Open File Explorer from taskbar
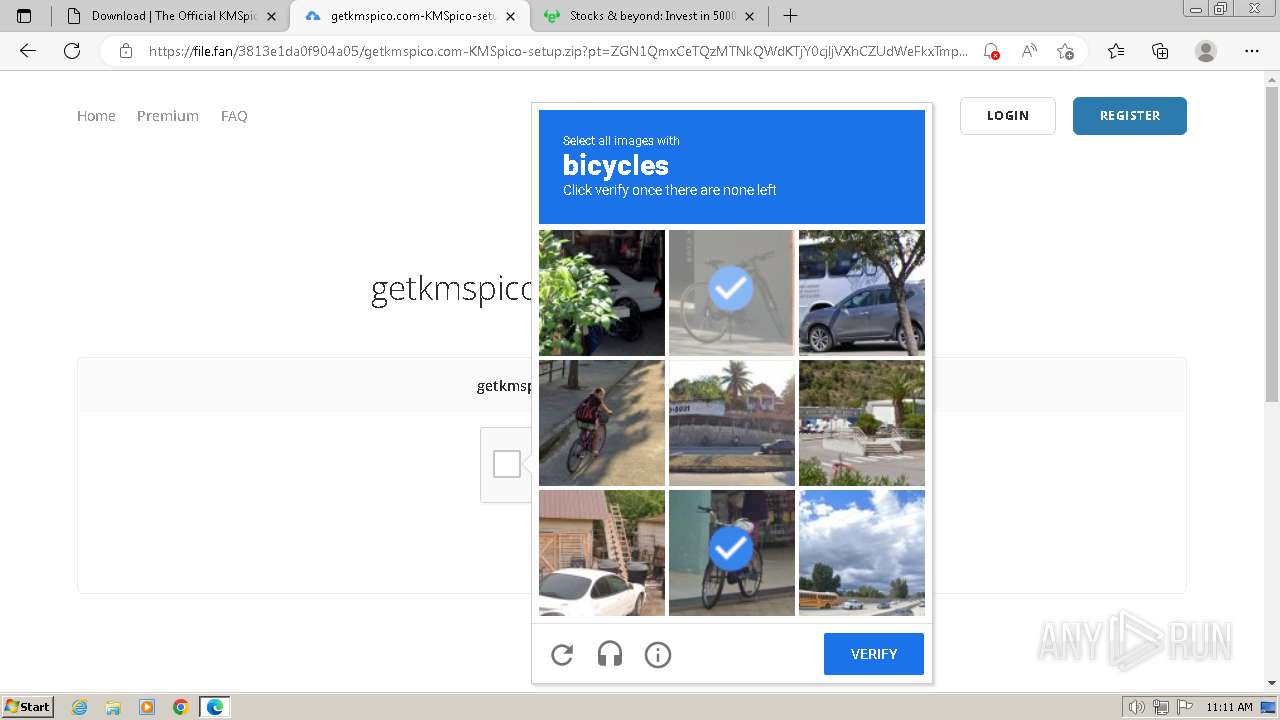This screenshot has height=720, width=1280. (x=113, y=707)
